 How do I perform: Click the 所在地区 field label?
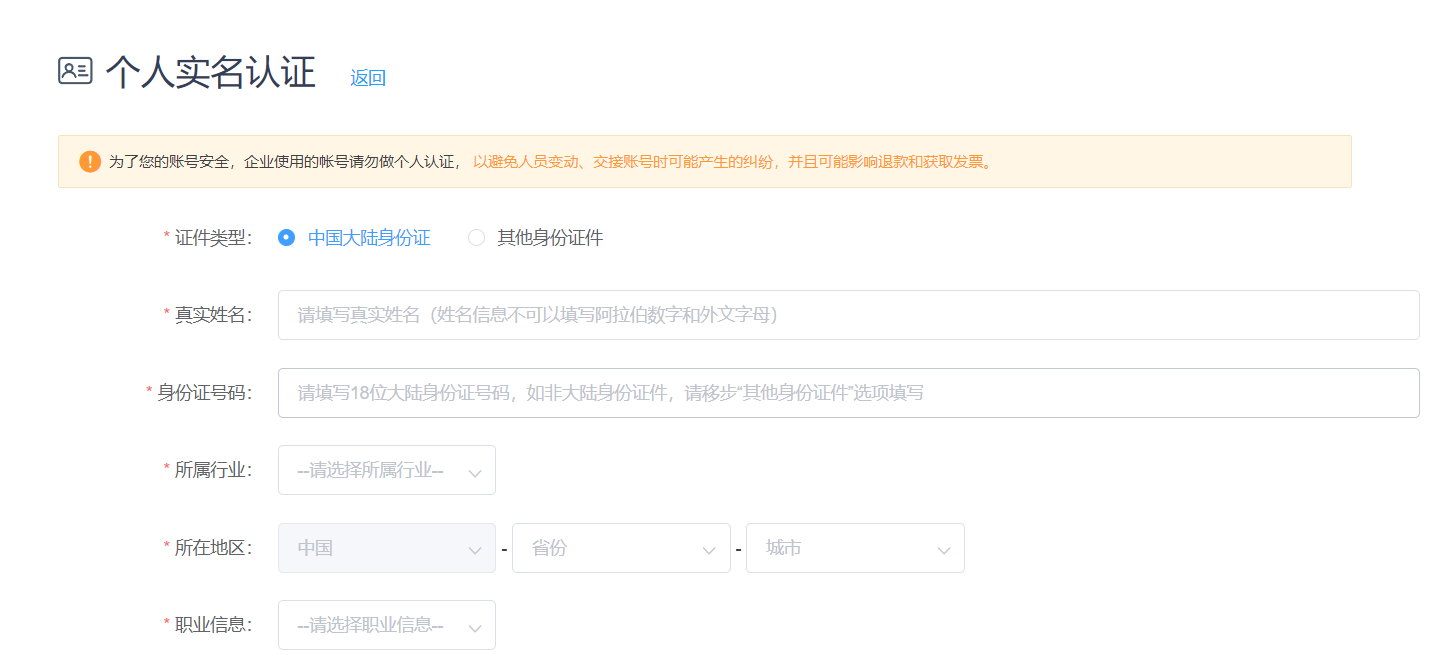(212, 548)
